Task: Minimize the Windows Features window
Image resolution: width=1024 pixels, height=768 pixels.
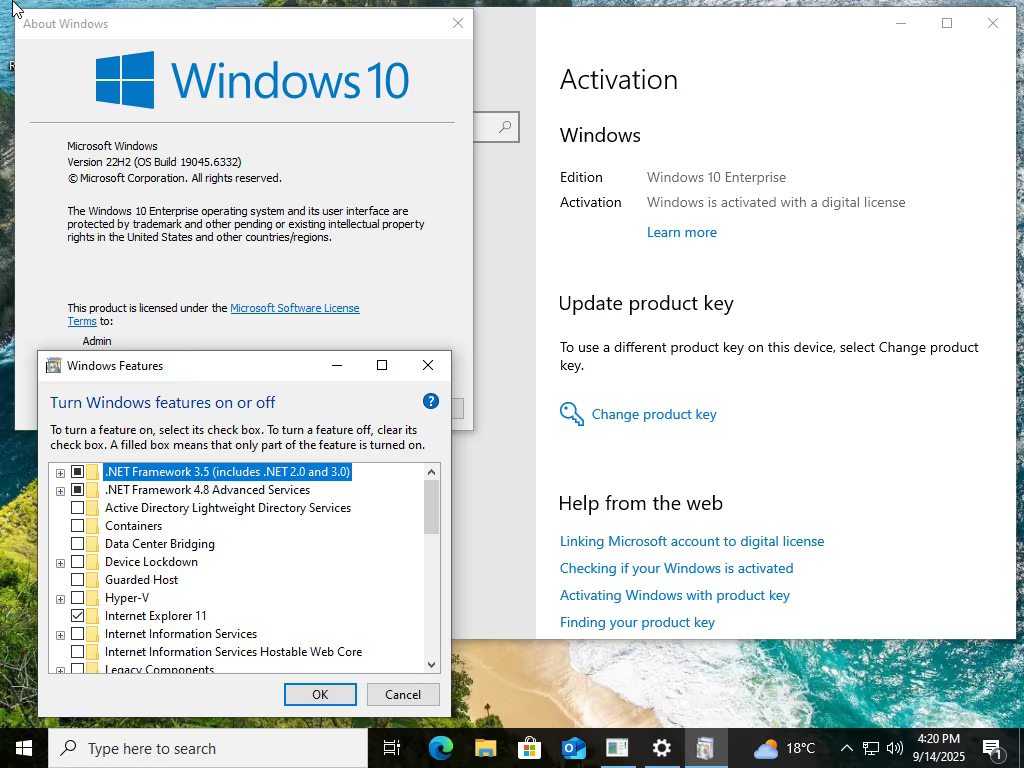Action: point(337,365)
